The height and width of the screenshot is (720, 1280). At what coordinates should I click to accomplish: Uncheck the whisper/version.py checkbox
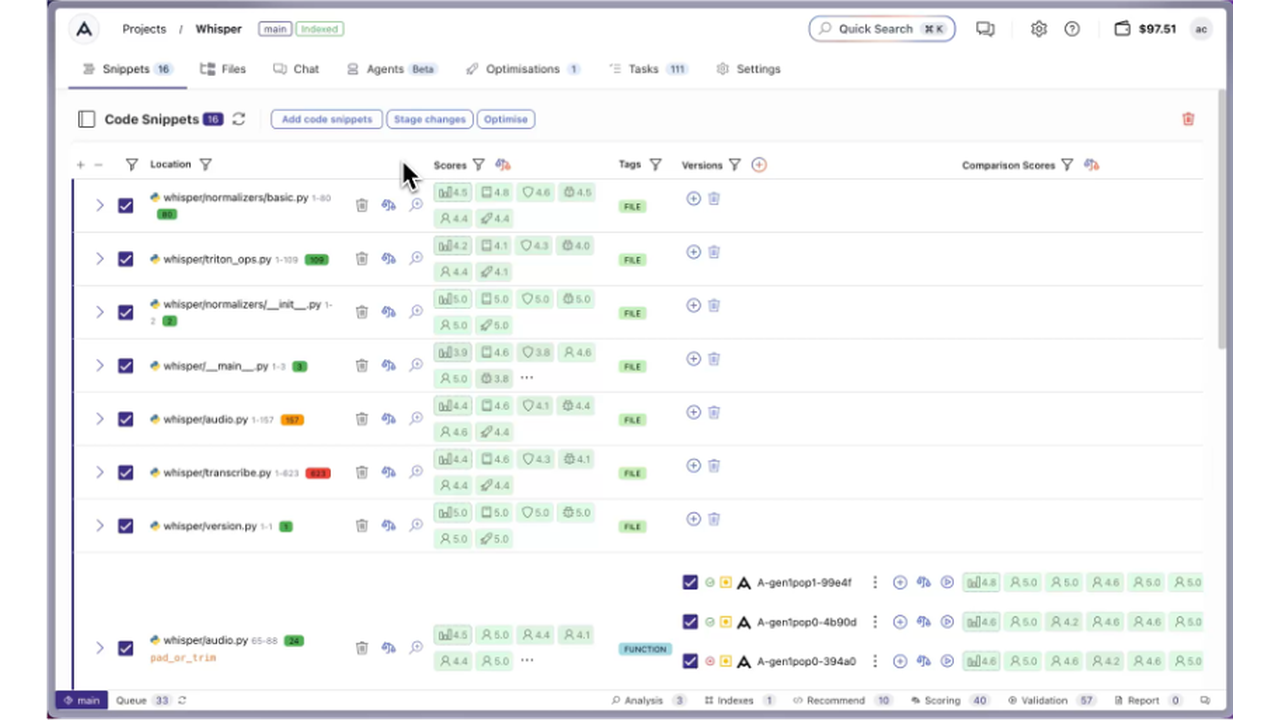(125, 525)
